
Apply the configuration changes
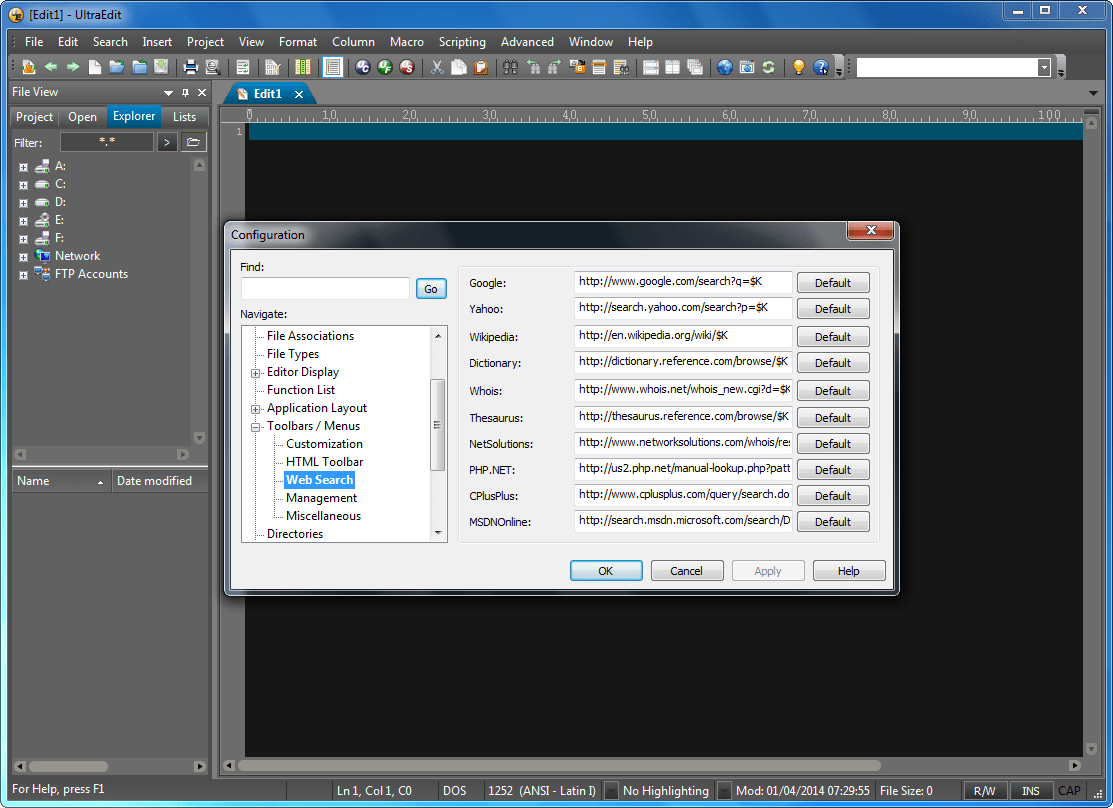click(x=767, y=570)
